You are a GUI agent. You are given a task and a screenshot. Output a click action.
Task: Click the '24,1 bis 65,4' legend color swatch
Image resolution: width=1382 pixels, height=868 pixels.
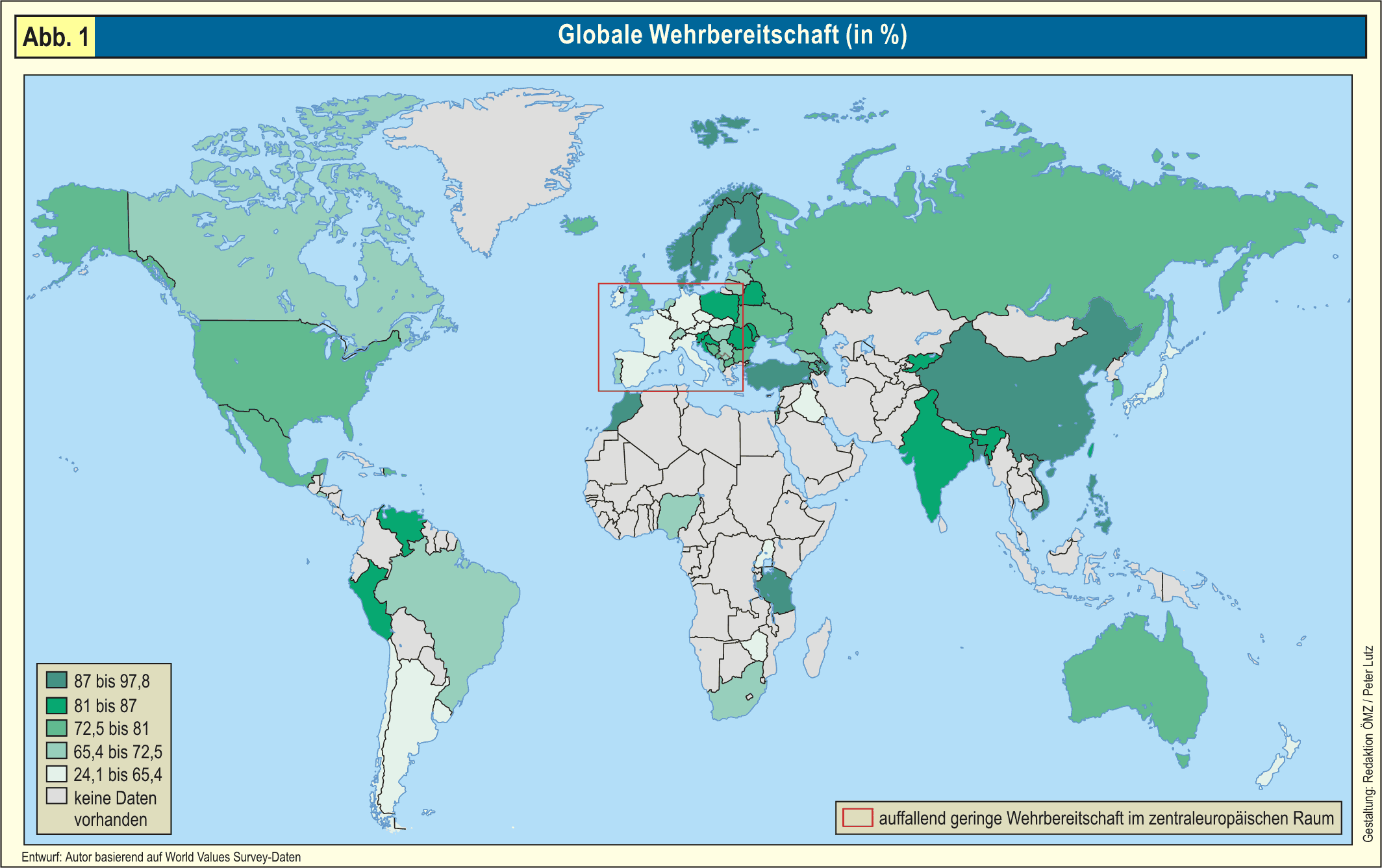[x=57, y=774]
